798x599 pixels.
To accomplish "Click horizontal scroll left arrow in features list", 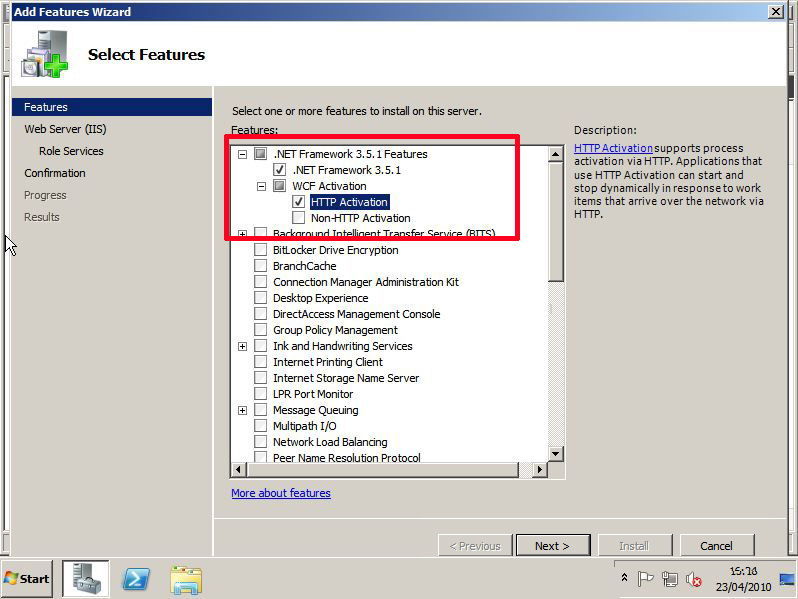I will click(239, 469).
